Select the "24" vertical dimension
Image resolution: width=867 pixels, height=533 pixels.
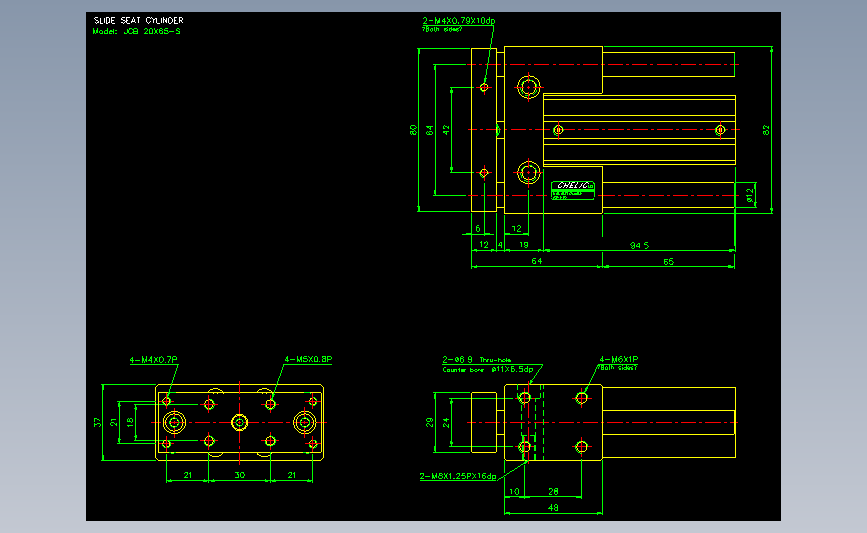[446, 423]
